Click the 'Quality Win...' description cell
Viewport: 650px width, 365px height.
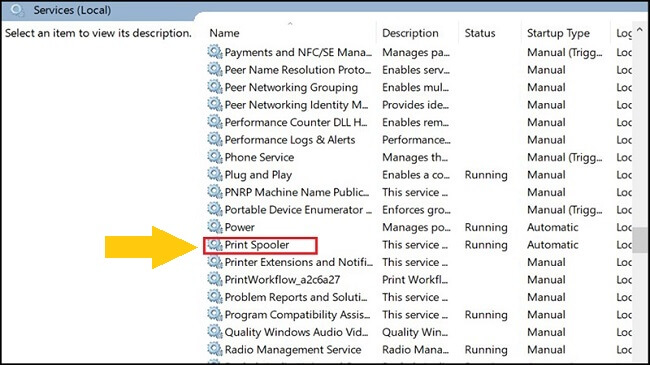[x=415, y=332]
